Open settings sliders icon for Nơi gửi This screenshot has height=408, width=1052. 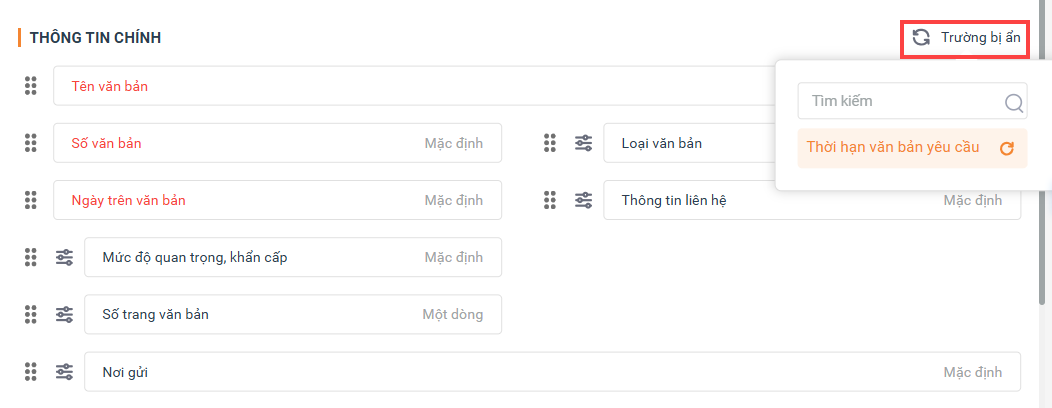(64, 372)
